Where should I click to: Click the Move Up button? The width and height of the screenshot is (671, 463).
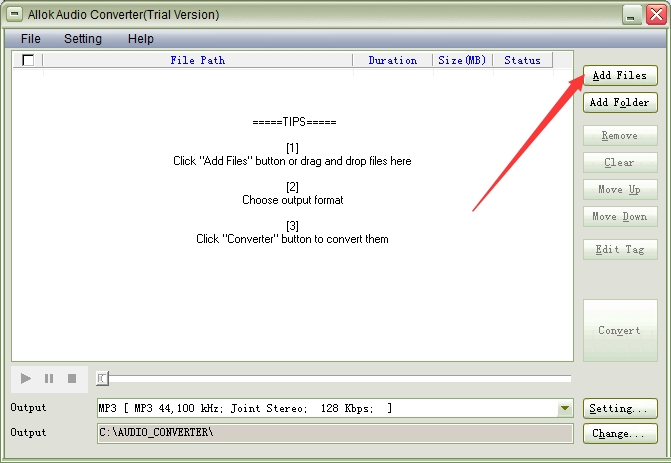point(620,190)
